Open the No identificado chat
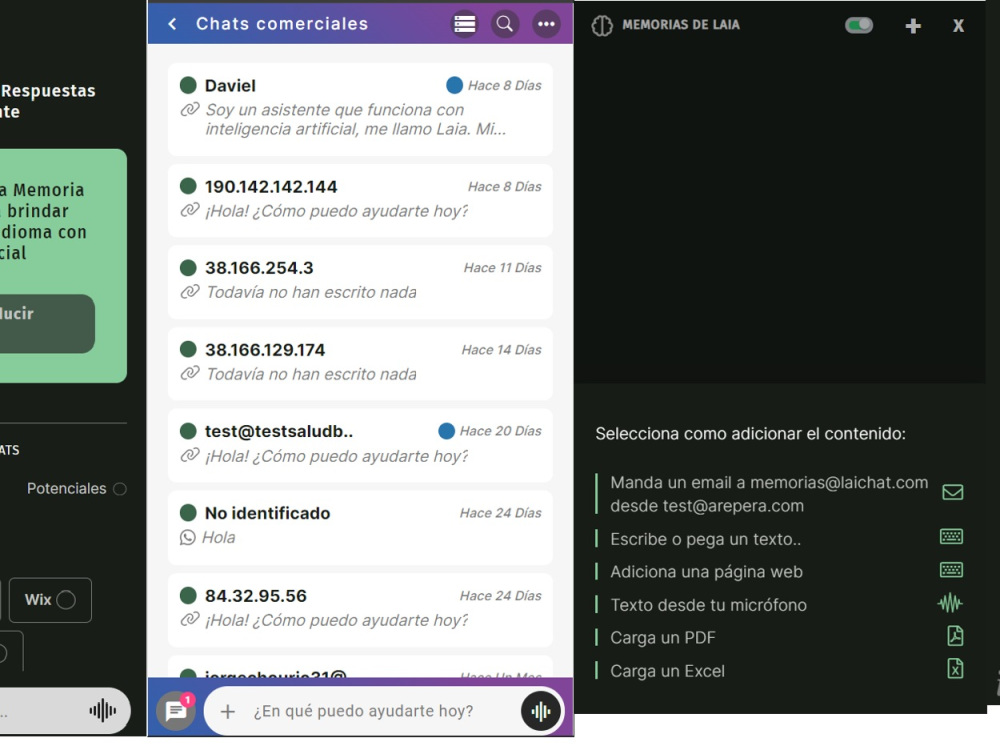The image size is (1000, 750). 360,527
